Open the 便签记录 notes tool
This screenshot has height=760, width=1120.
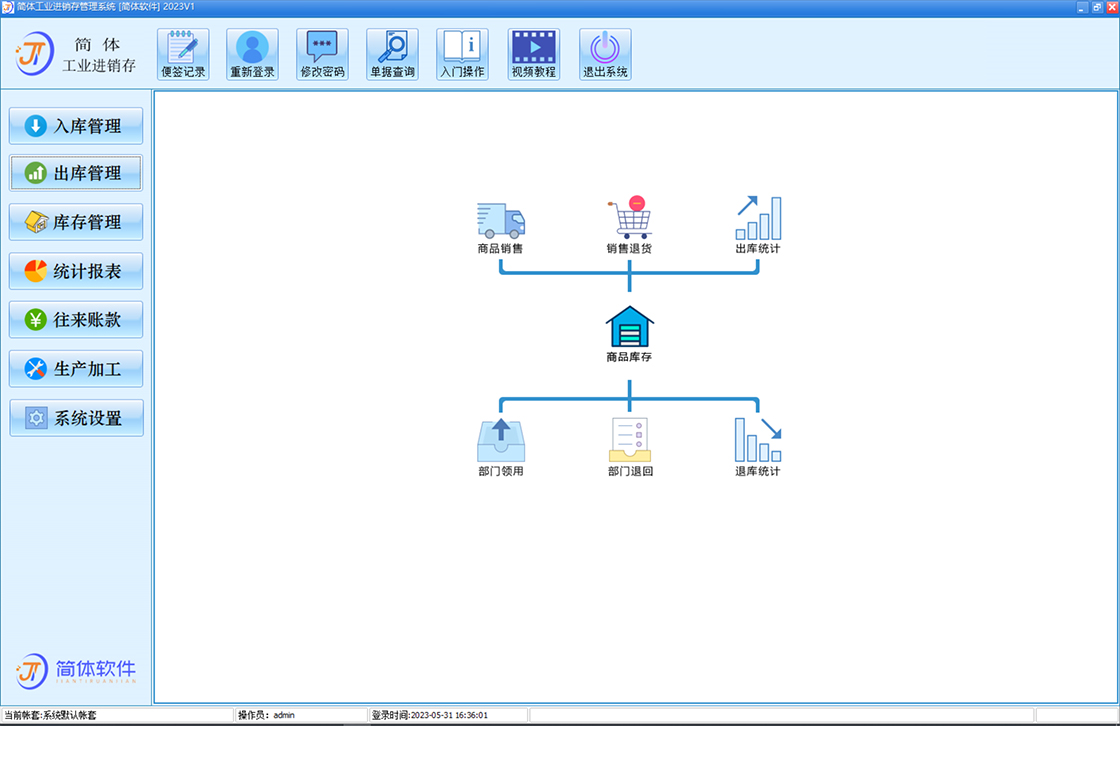click(x=183, y=54)
